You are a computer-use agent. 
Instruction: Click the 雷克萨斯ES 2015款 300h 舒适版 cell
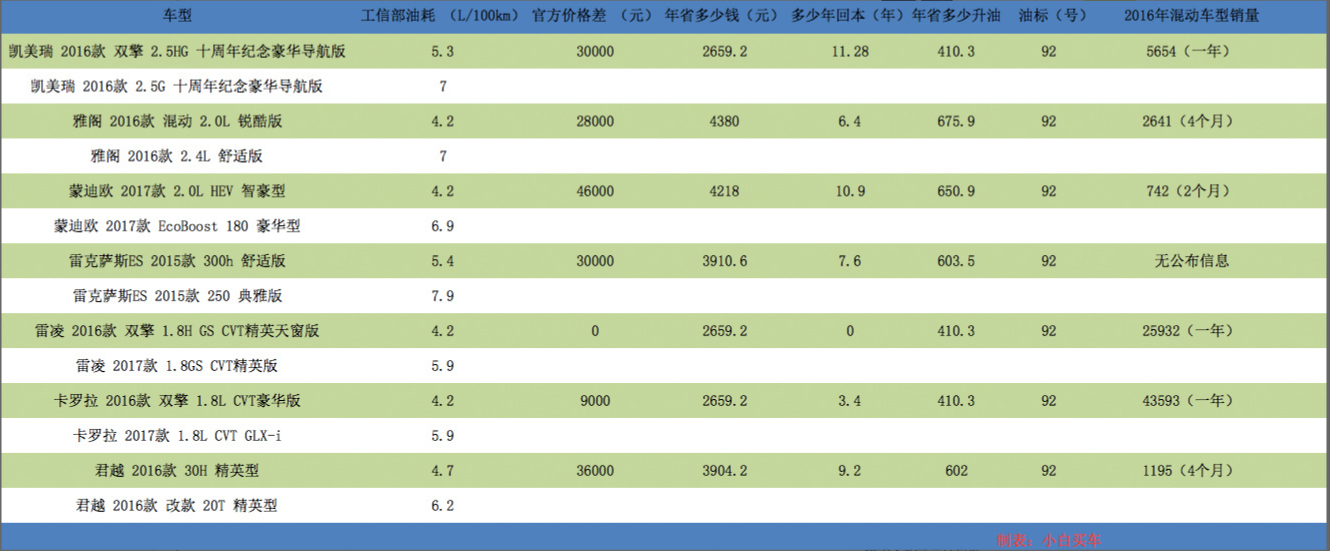click(x=177, y=261)
